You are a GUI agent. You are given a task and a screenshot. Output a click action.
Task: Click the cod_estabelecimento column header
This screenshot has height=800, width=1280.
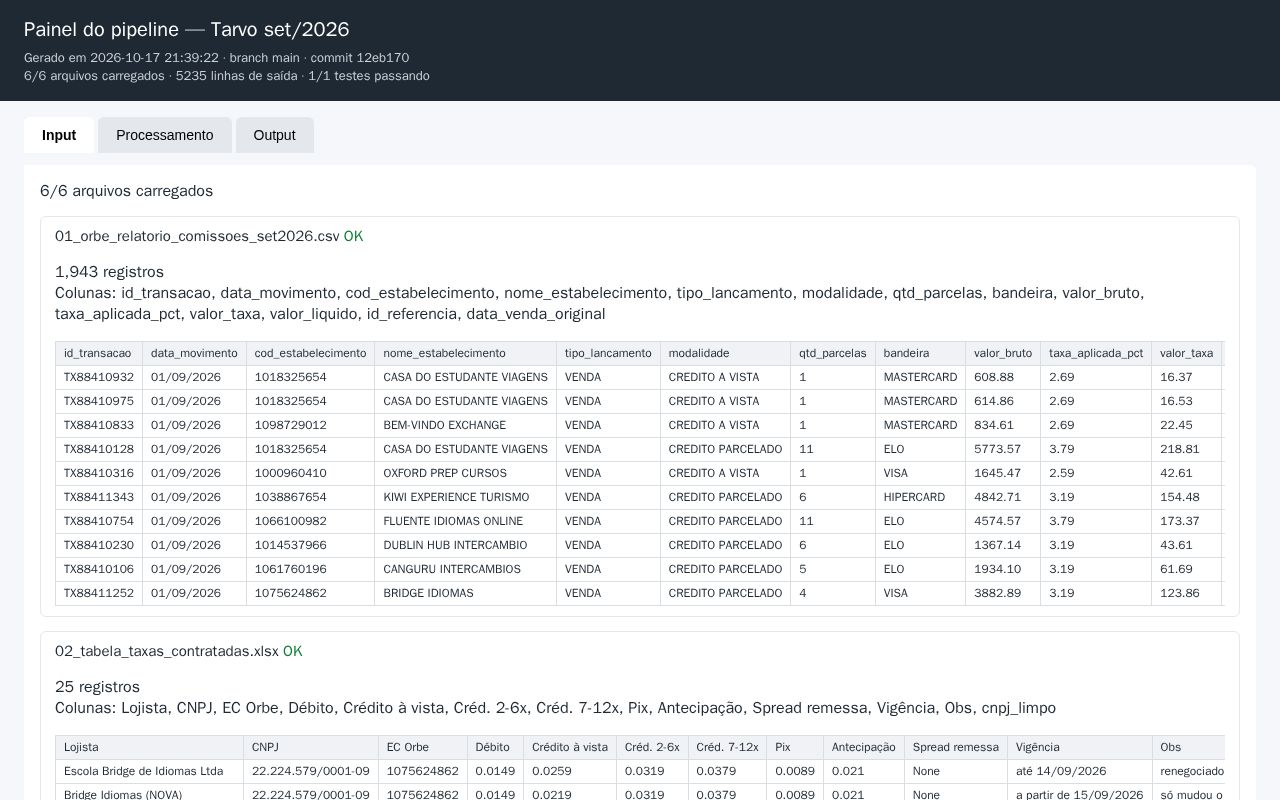click(x=311, y=353)
